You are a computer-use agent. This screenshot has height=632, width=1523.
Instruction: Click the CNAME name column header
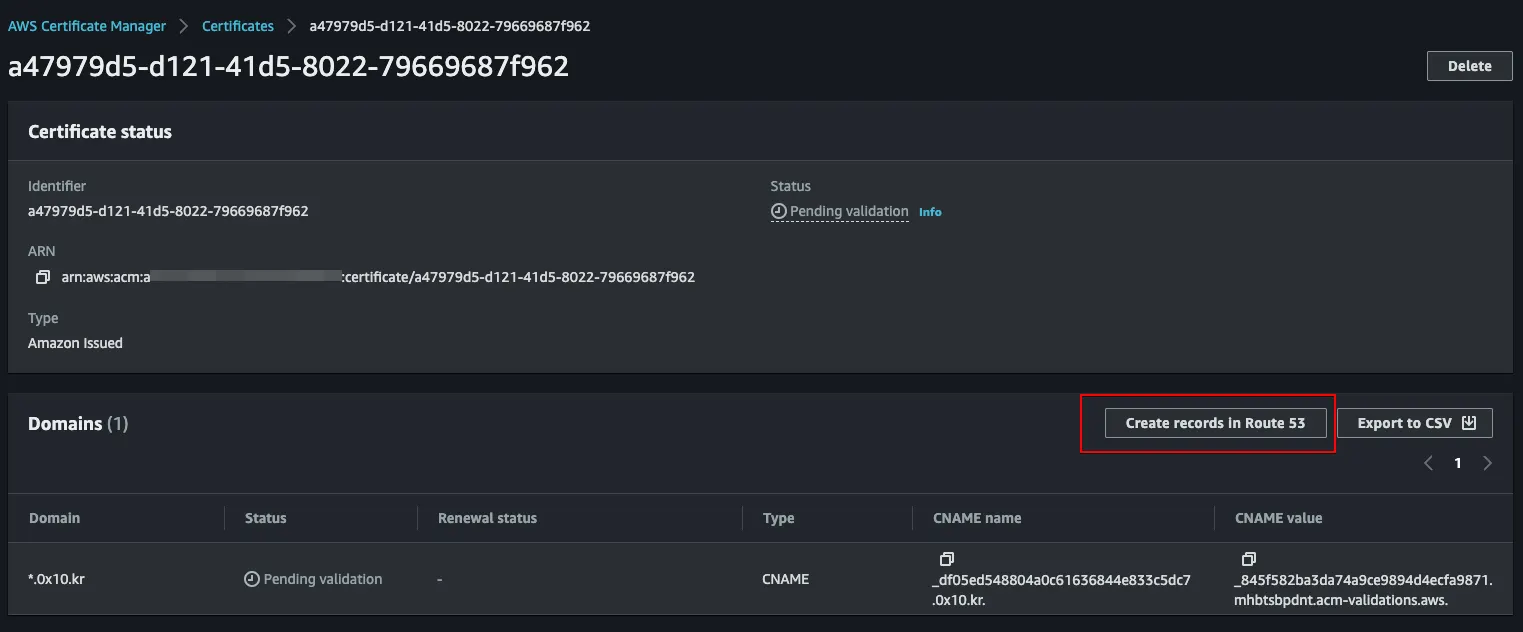(977, 518)
